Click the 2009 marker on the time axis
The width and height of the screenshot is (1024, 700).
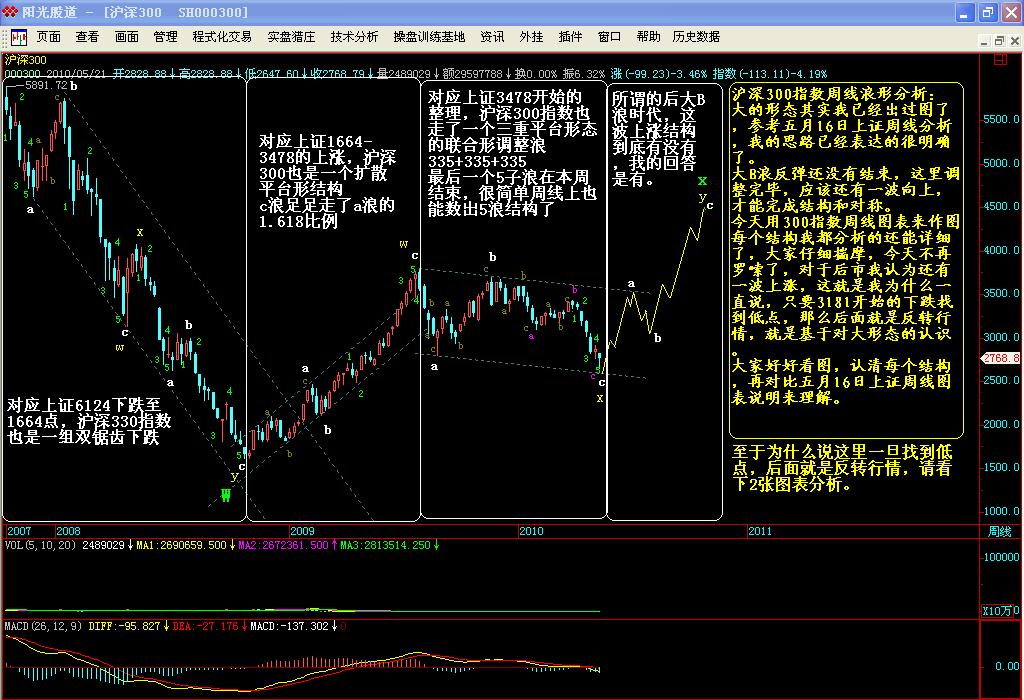(x=302, y=531)
